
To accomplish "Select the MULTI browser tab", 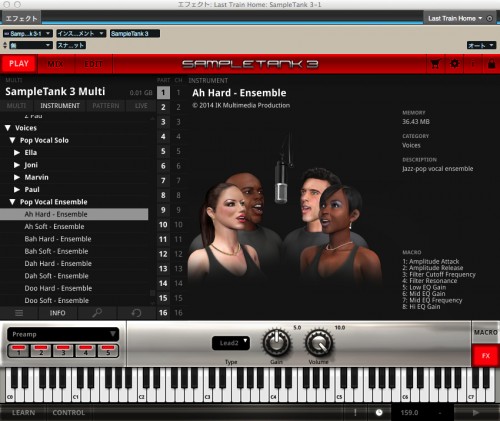I will (x=16, y=106).
